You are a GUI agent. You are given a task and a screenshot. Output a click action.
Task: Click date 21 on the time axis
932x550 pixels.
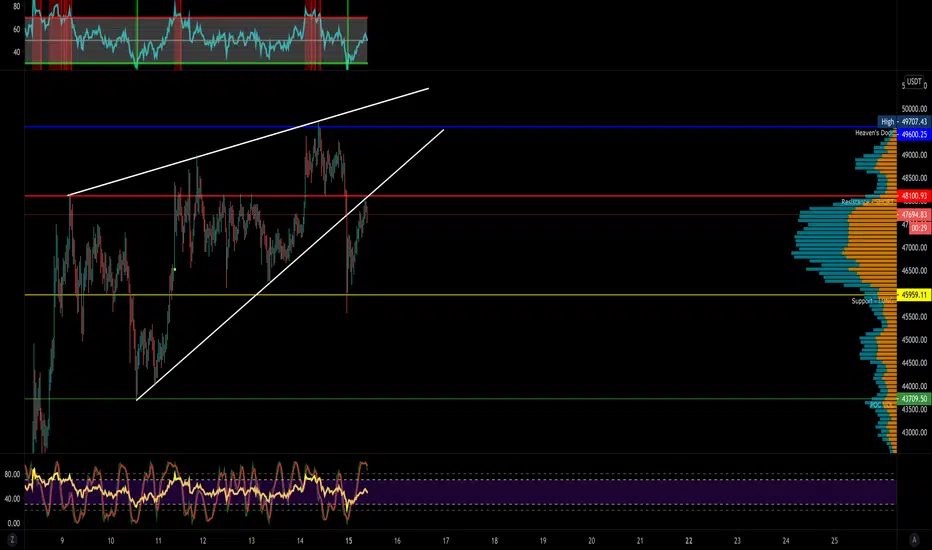(x=640, y=540)
